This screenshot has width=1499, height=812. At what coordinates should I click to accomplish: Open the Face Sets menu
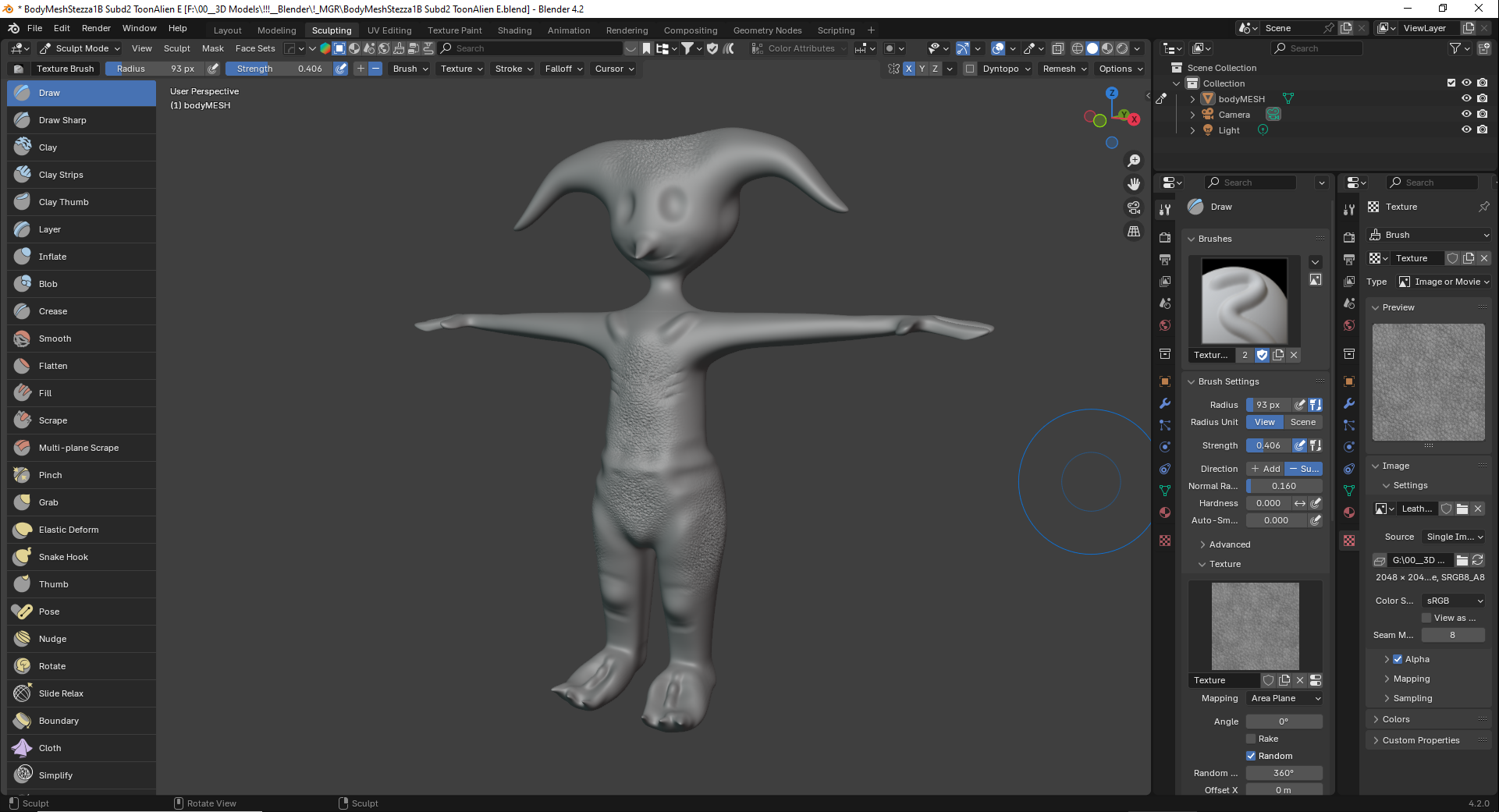[255, 48]
